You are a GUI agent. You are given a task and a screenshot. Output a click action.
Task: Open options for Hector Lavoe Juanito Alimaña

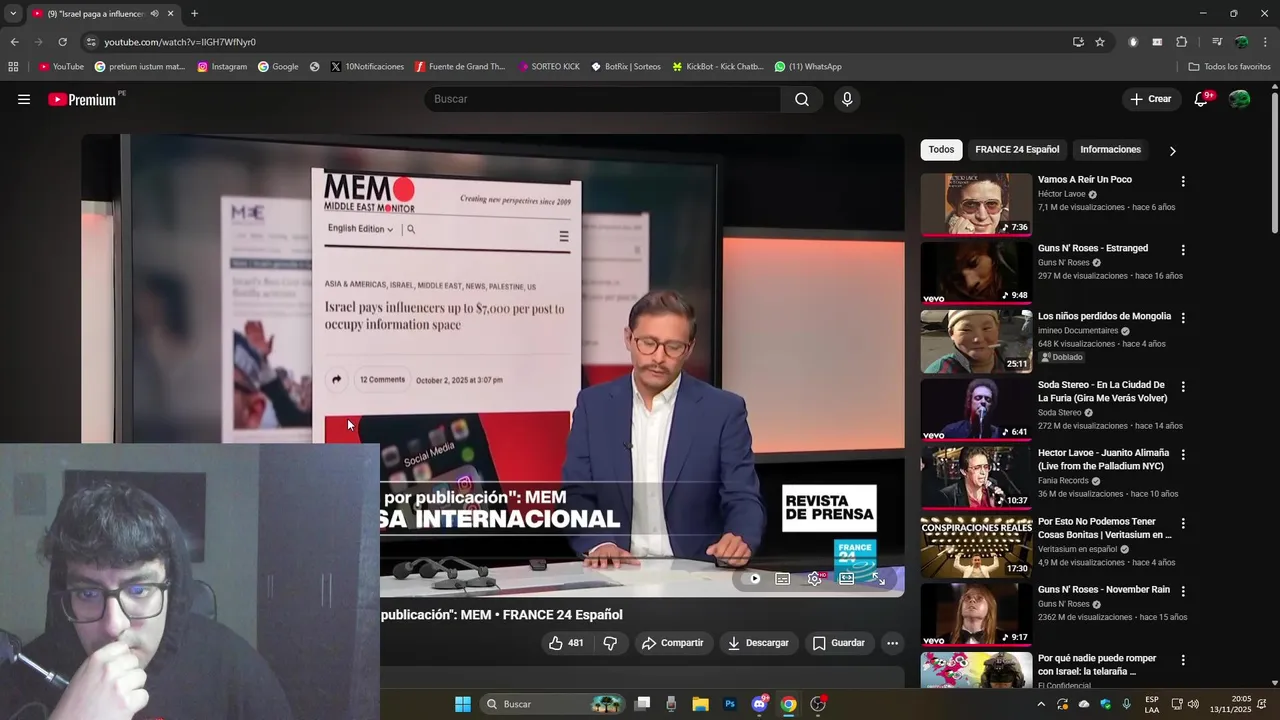click(x=1183, y=454)
